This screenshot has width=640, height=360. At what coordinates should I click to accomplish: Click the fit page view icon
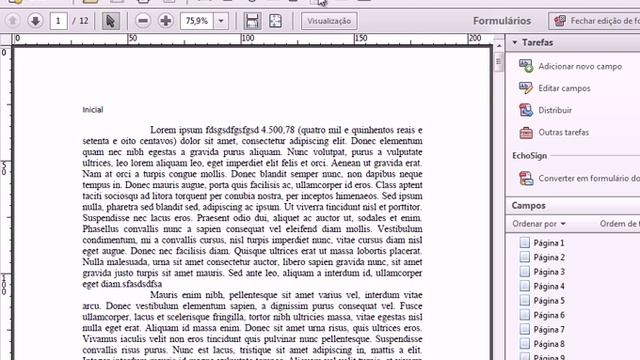pyautogui.click(x=276, y=21)
